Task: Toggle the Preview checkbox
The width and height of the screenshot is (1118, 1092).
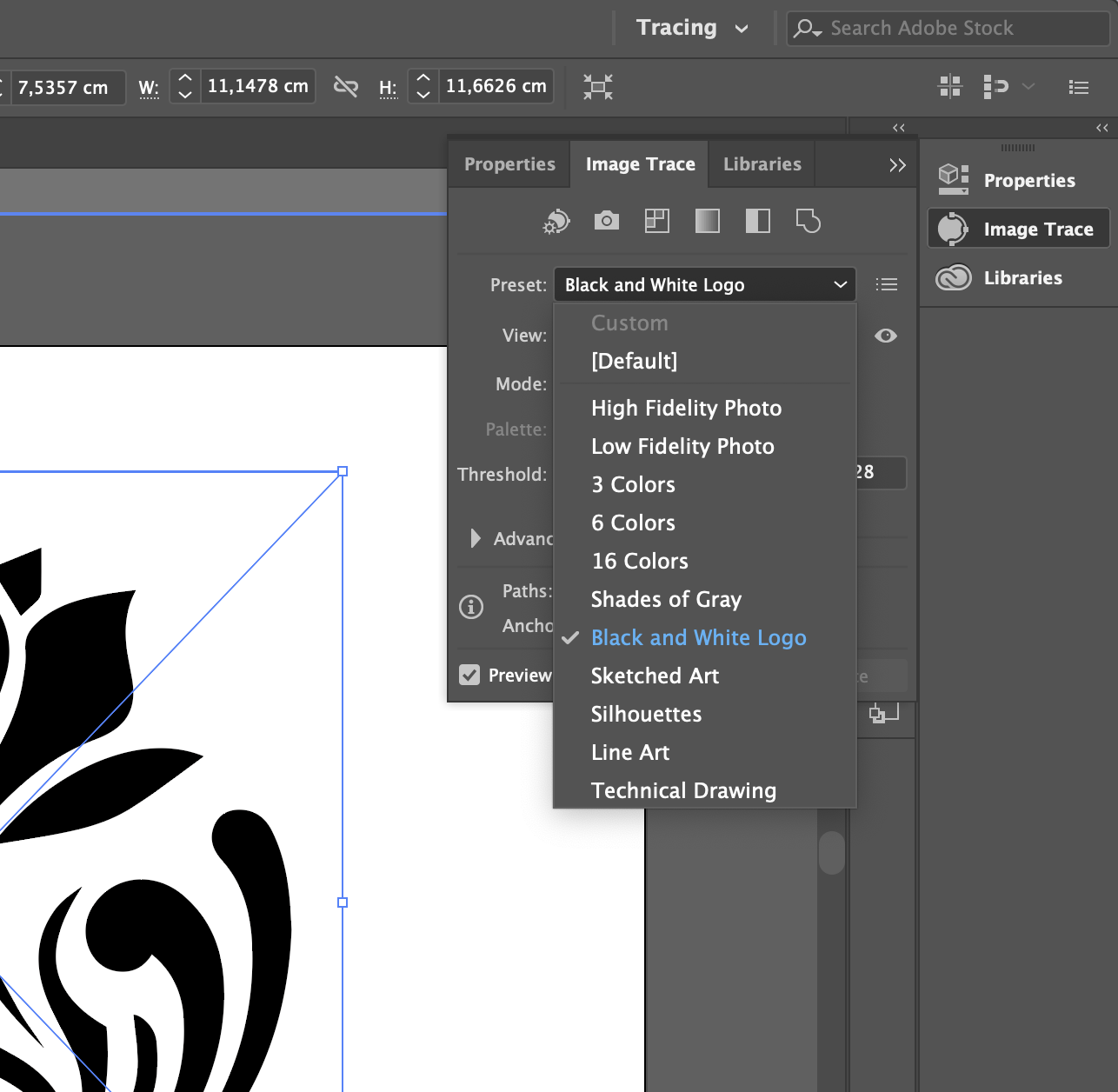Action: click(469, 675)
